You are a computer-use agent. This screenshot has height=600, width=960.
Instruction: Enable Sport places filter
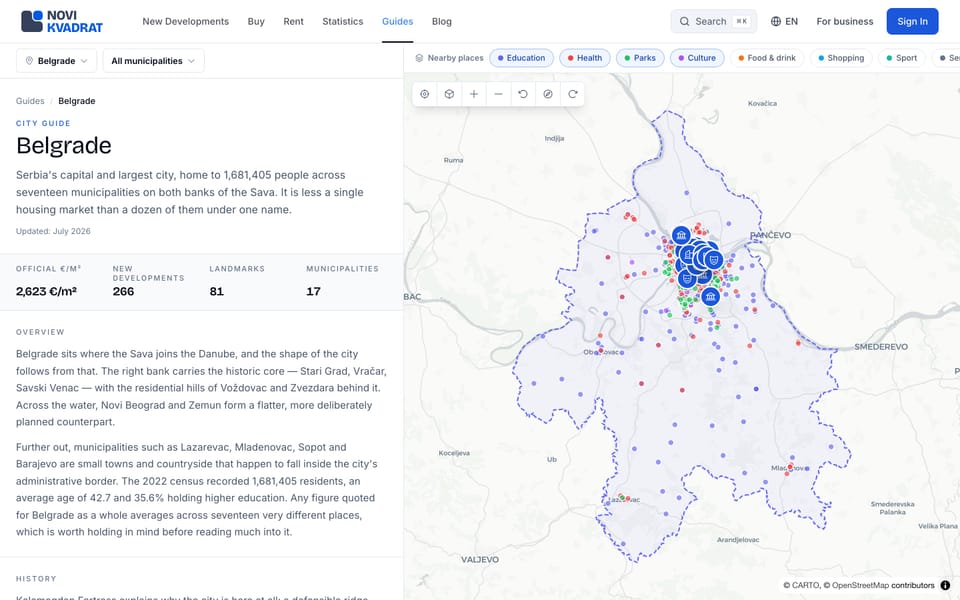click(x=902, y=58)
